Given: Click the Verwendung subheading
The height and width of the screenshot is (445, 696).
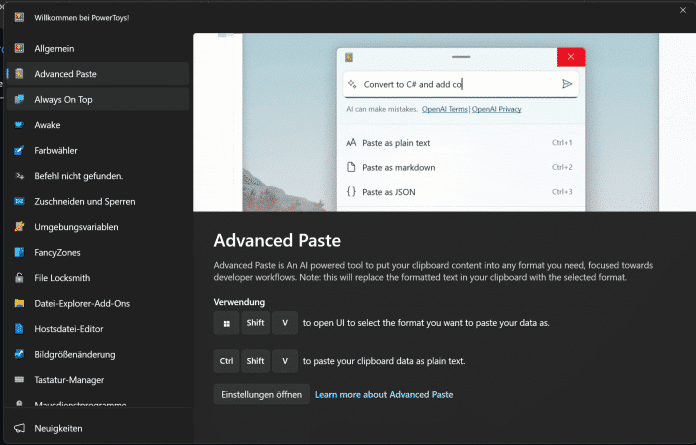Looking at the screenshot, I should (239, 302).
